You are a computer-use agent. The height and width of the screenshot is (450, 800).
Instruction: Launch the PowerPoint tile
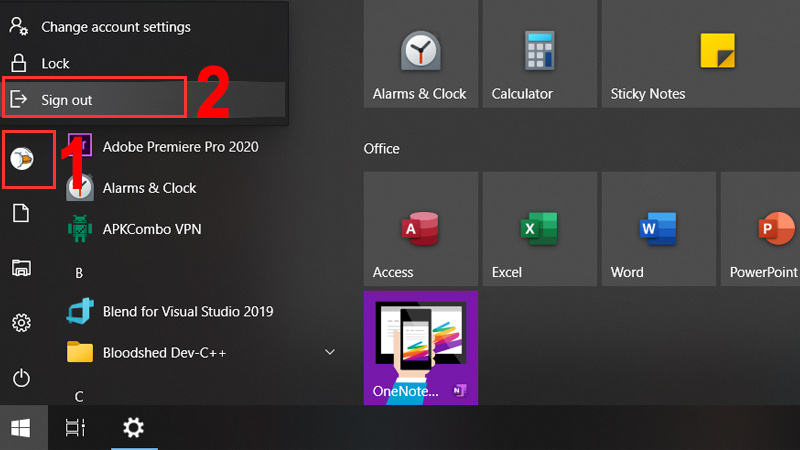[760, 229]
